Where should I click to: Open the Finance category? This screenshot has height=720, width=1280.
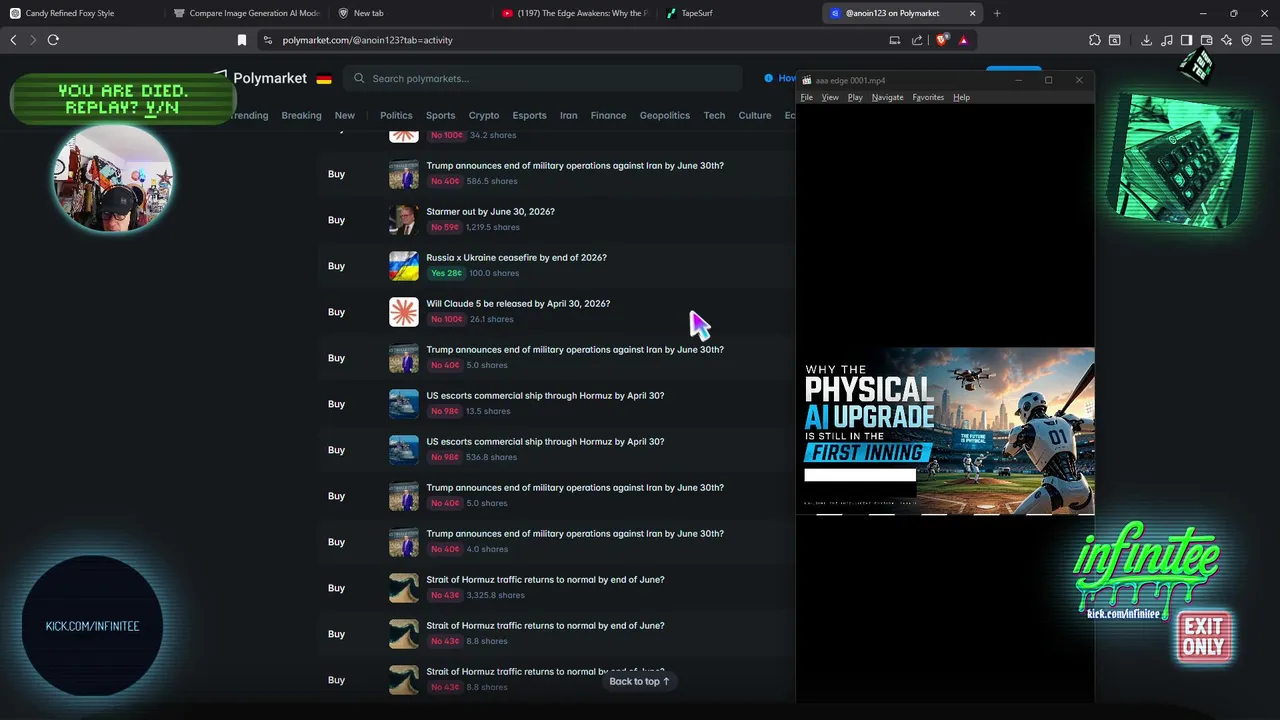click(608, 115)
